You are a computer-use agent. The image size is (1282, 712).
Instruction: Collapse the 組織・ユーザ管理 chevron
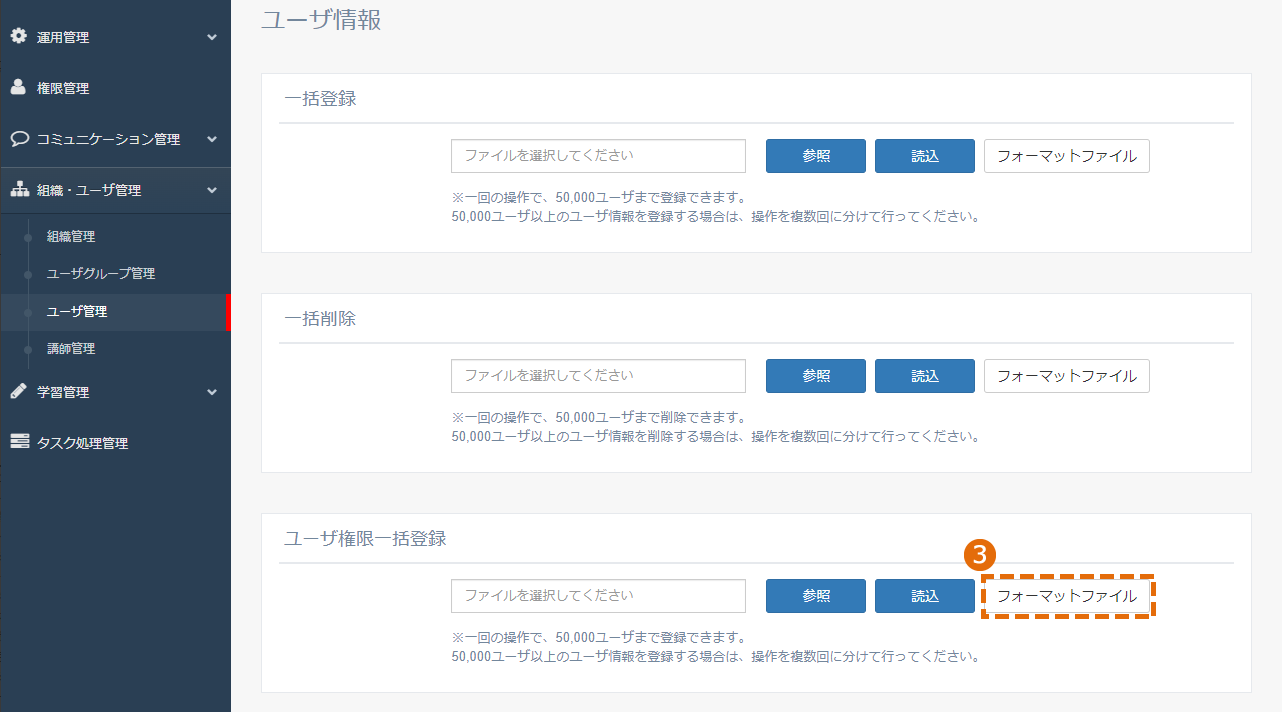point(211,190)
